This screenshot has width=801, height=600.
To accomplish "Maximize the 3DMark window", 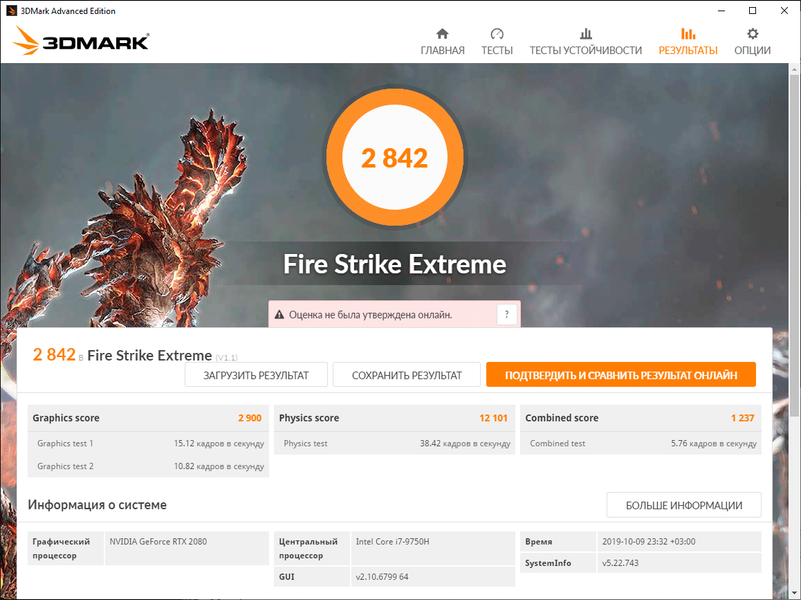I will click(x=752, y=11).
